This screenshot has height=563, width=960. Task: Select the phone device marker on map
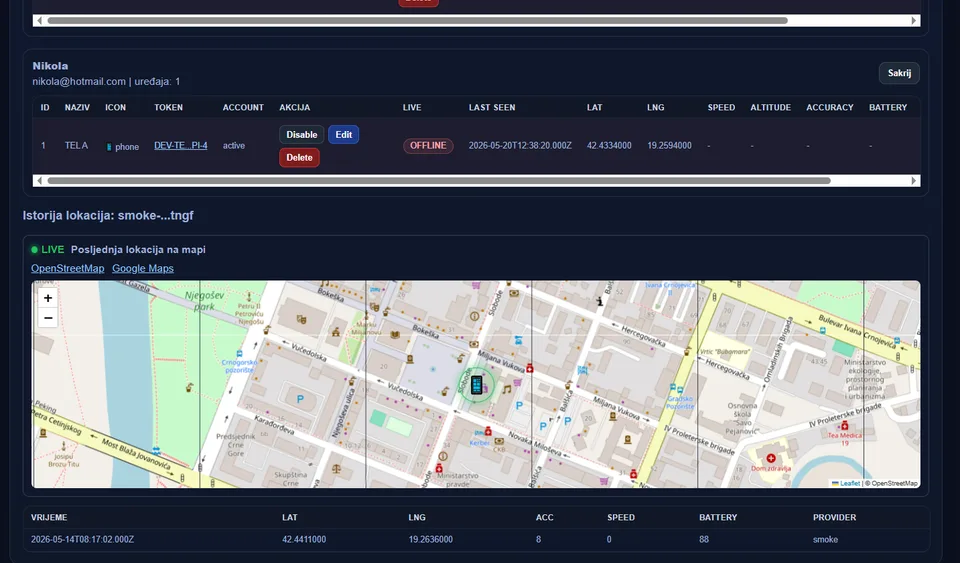(476, 384)
